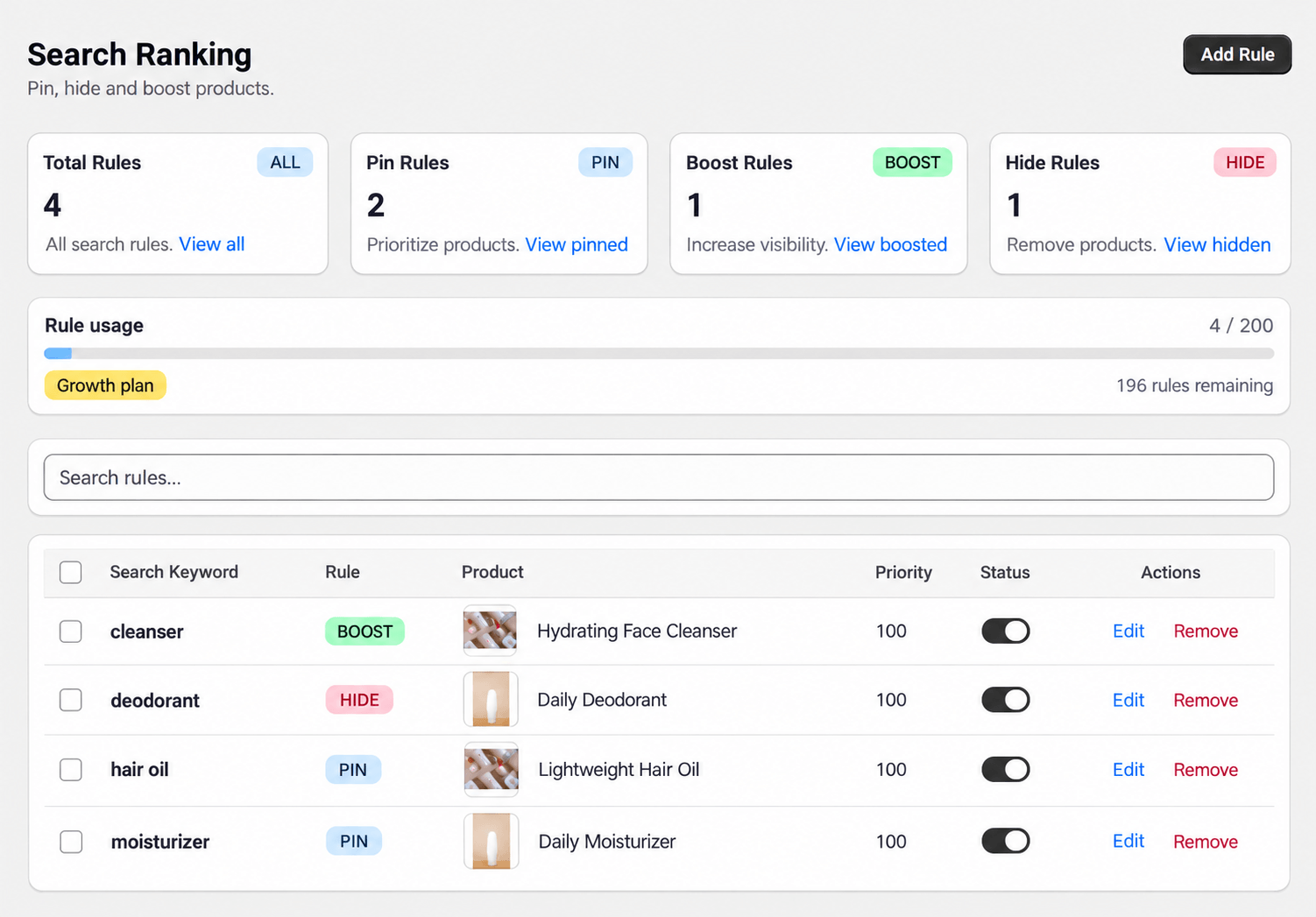Screen dimensions: 1316x917
Task: Open the View pinned link
Action: coord(577,244)
